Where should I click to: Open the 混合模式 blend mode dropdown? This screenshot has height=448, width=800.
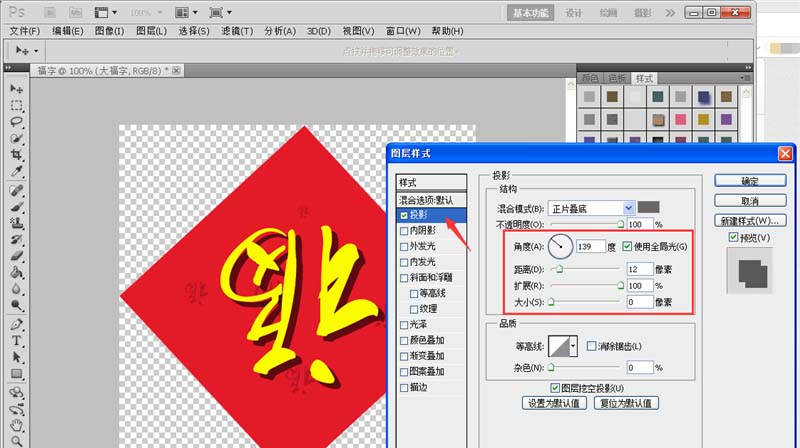click(x=628, y=208)
